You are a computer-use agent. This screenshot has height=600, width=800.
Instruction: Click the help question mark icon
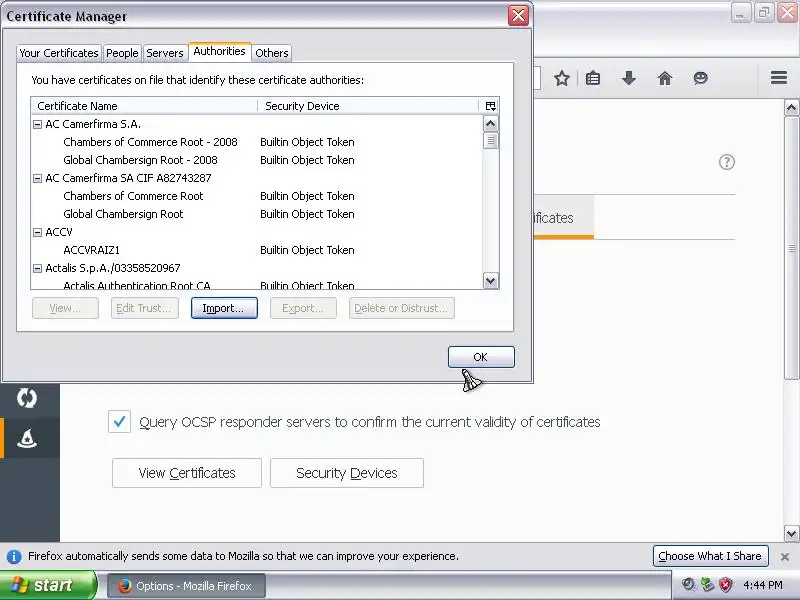pos(727,162)
